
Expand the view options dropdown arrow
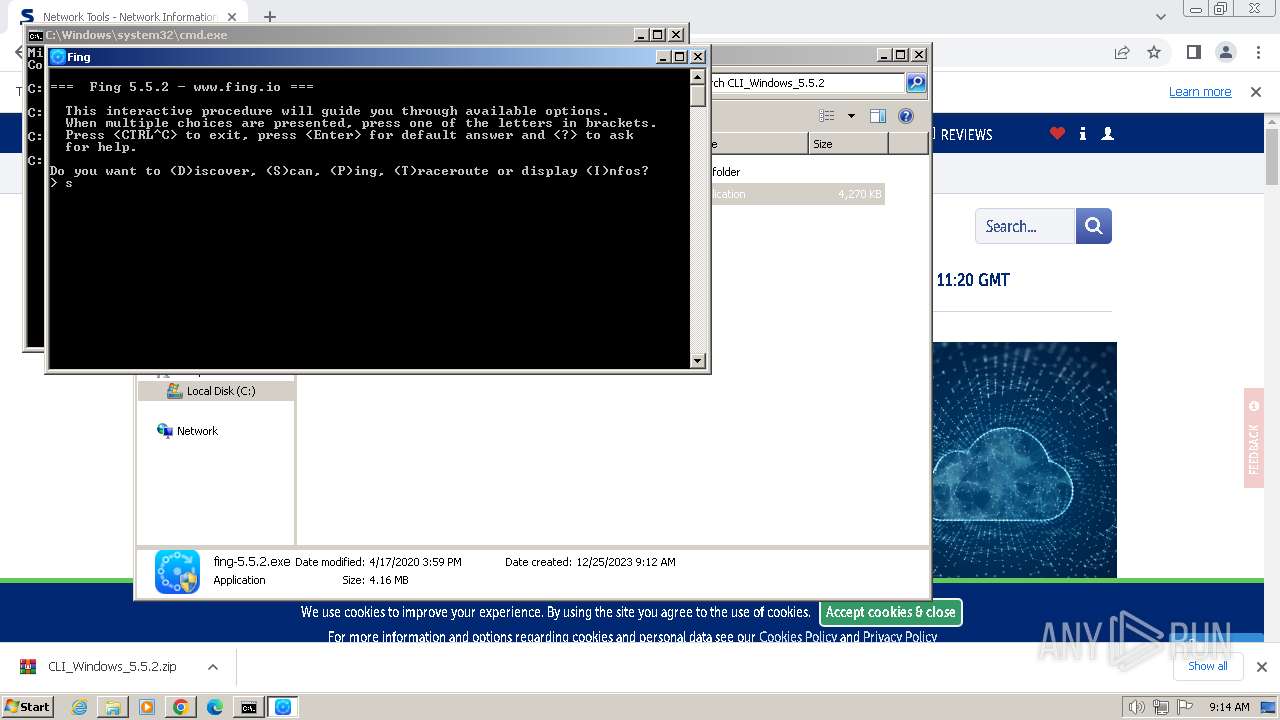tap(851, 116)
